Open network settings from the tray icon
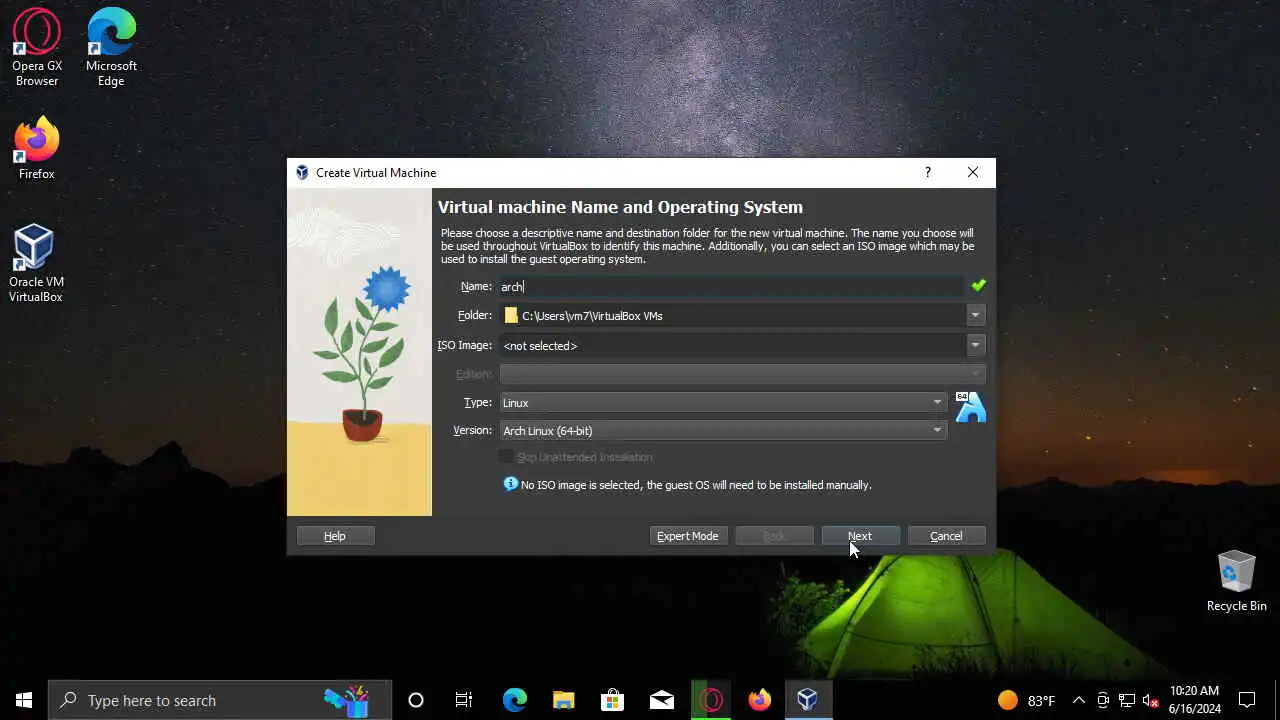 pyautogui.click(x=1127, y=700)
